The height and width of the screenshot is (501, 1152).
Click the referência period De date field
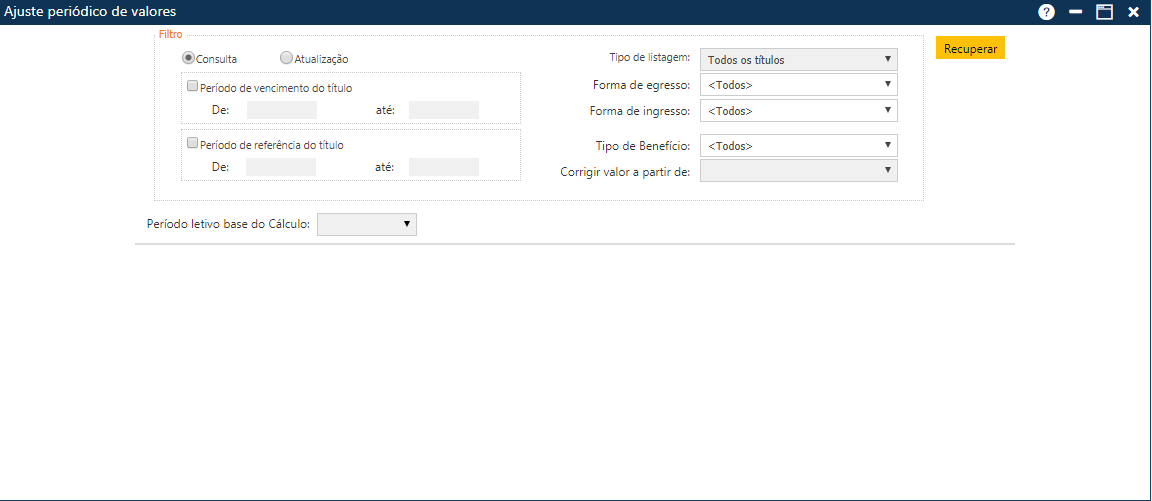pos(281,167)
